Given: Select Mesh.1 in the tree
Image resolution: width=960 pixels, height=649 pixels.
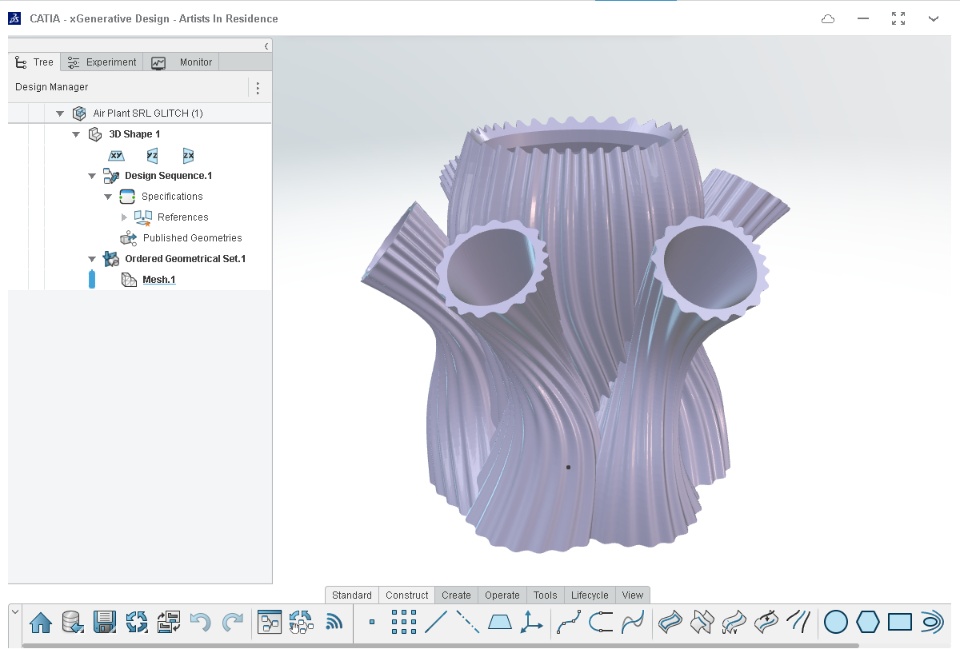Looking at the screenshot, I should point(159,280).
